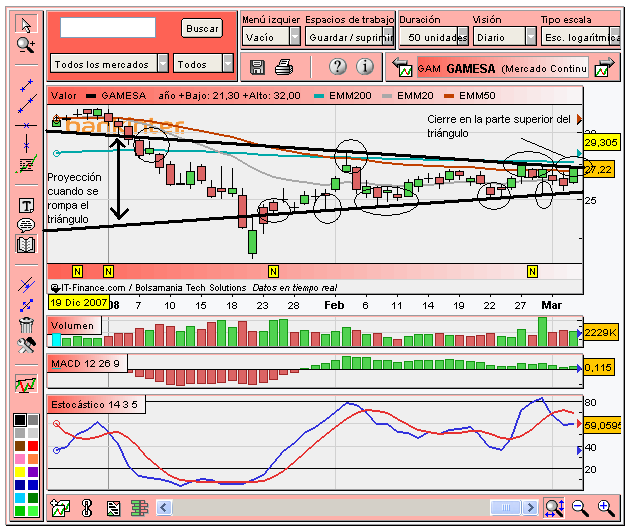Select the pink color swatch
This screenshot has width=628, height=530.
20,459
